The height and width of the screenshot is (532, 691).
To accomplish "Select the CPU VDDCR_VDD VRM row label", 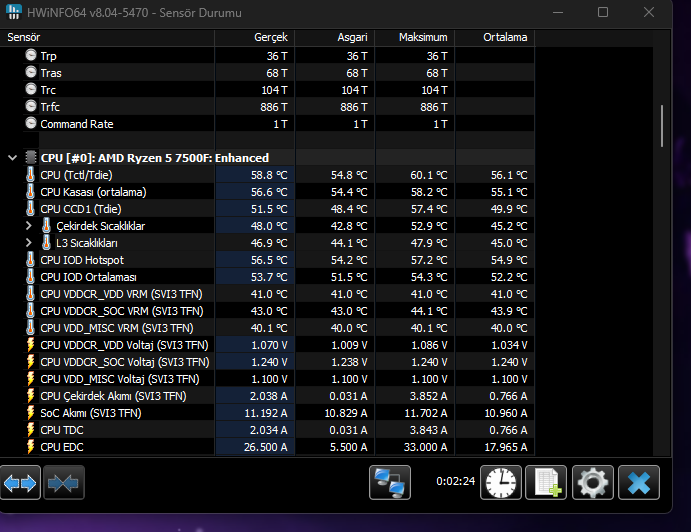I will [x=121, y=294].
